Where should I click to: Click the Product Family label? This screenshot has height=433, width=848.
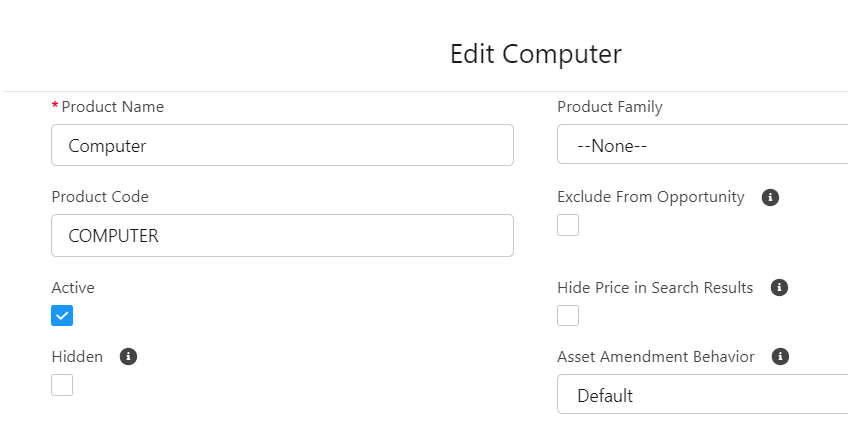pyautogui.click(x=609, y=107)
